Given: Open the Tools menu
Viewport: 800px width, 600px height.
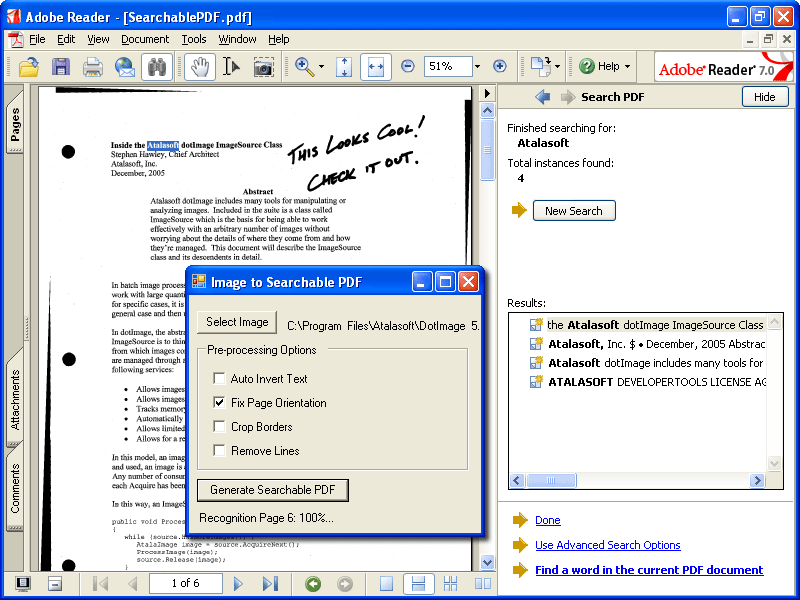Looking at the screenshot, I should pos(194,39).
